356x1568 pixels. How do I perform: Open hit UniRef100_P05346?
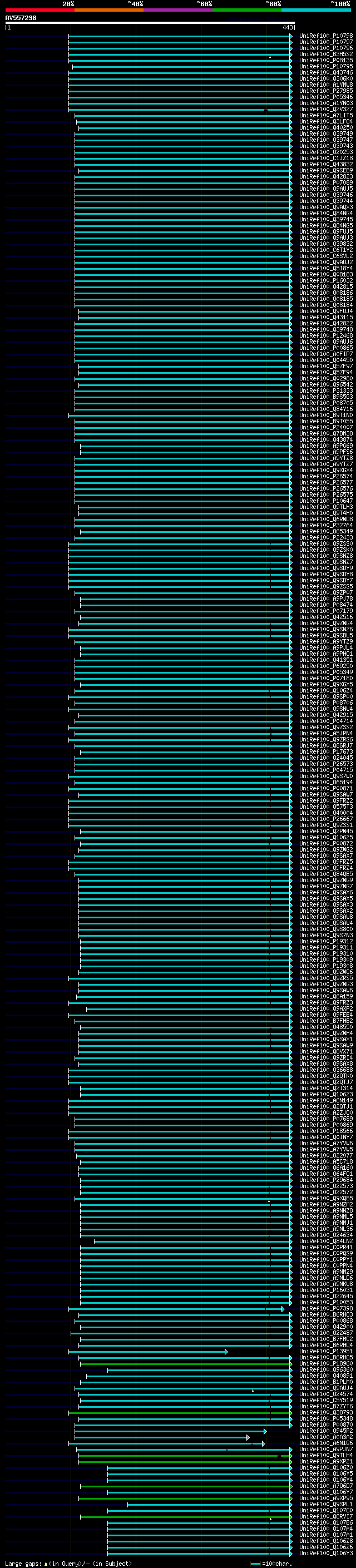[x=326, y=97]
